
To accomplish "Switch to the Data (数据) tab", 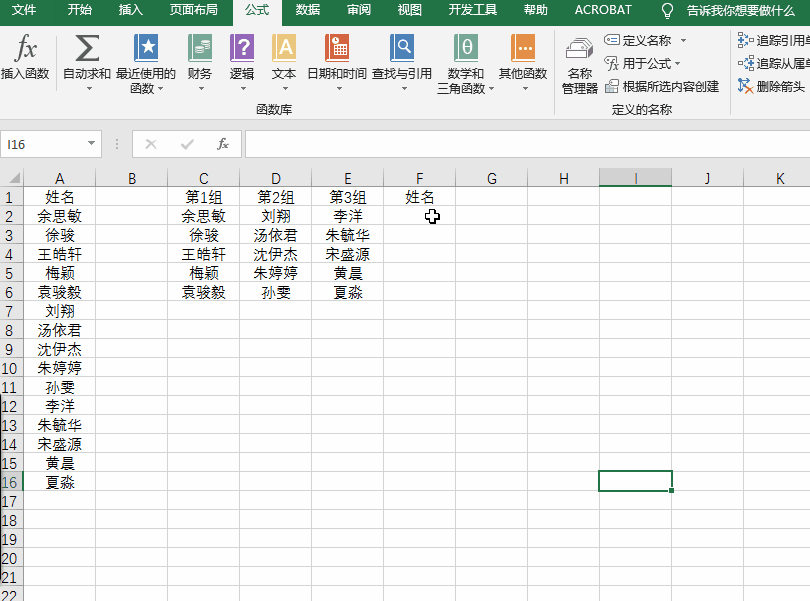I will (x=308, y=10).
